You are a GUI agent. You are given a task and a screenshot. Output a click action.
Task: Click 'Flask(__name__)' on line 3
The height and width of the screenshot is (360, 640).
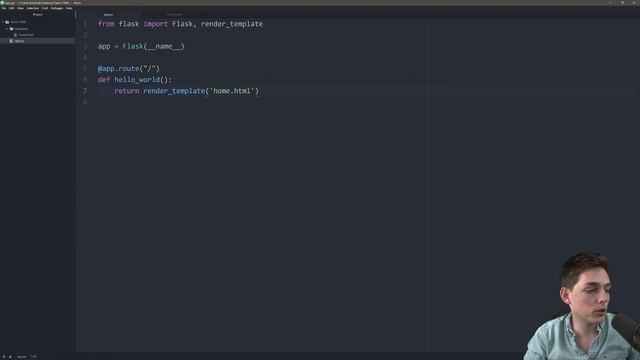tap(153, 46)
